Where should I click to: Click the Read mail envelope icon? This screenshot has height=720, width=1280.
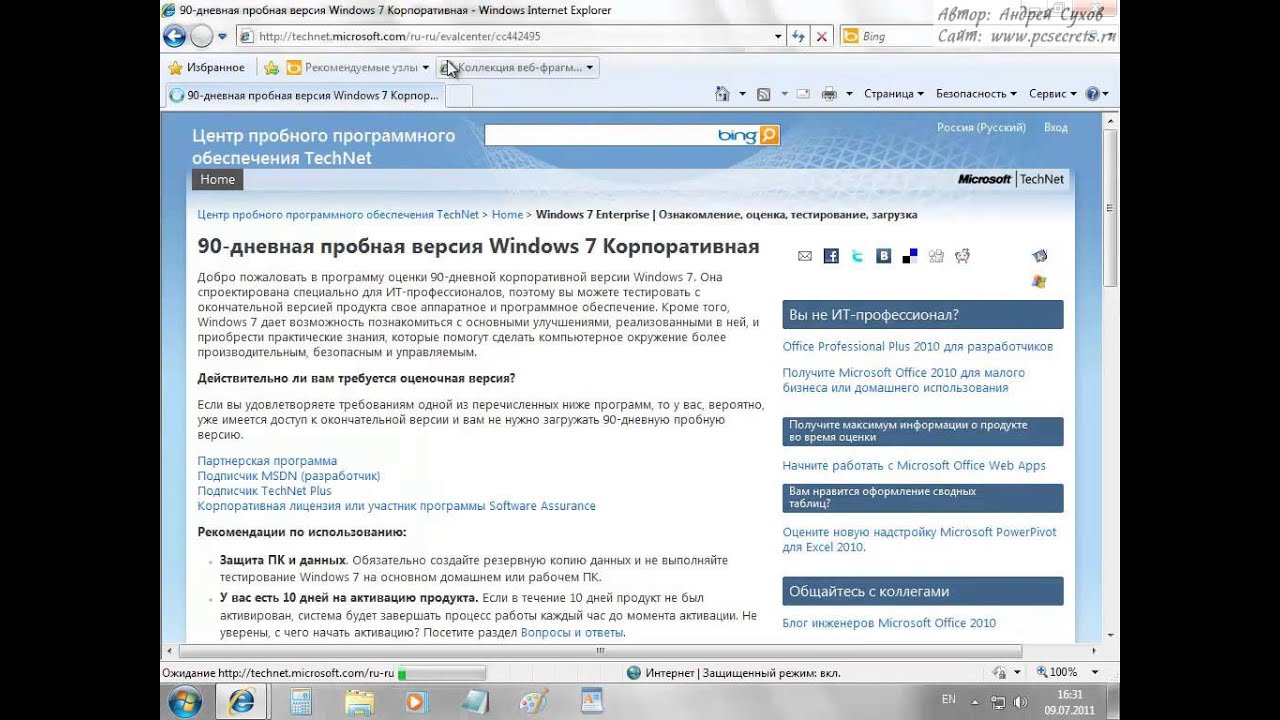point(802,93)
